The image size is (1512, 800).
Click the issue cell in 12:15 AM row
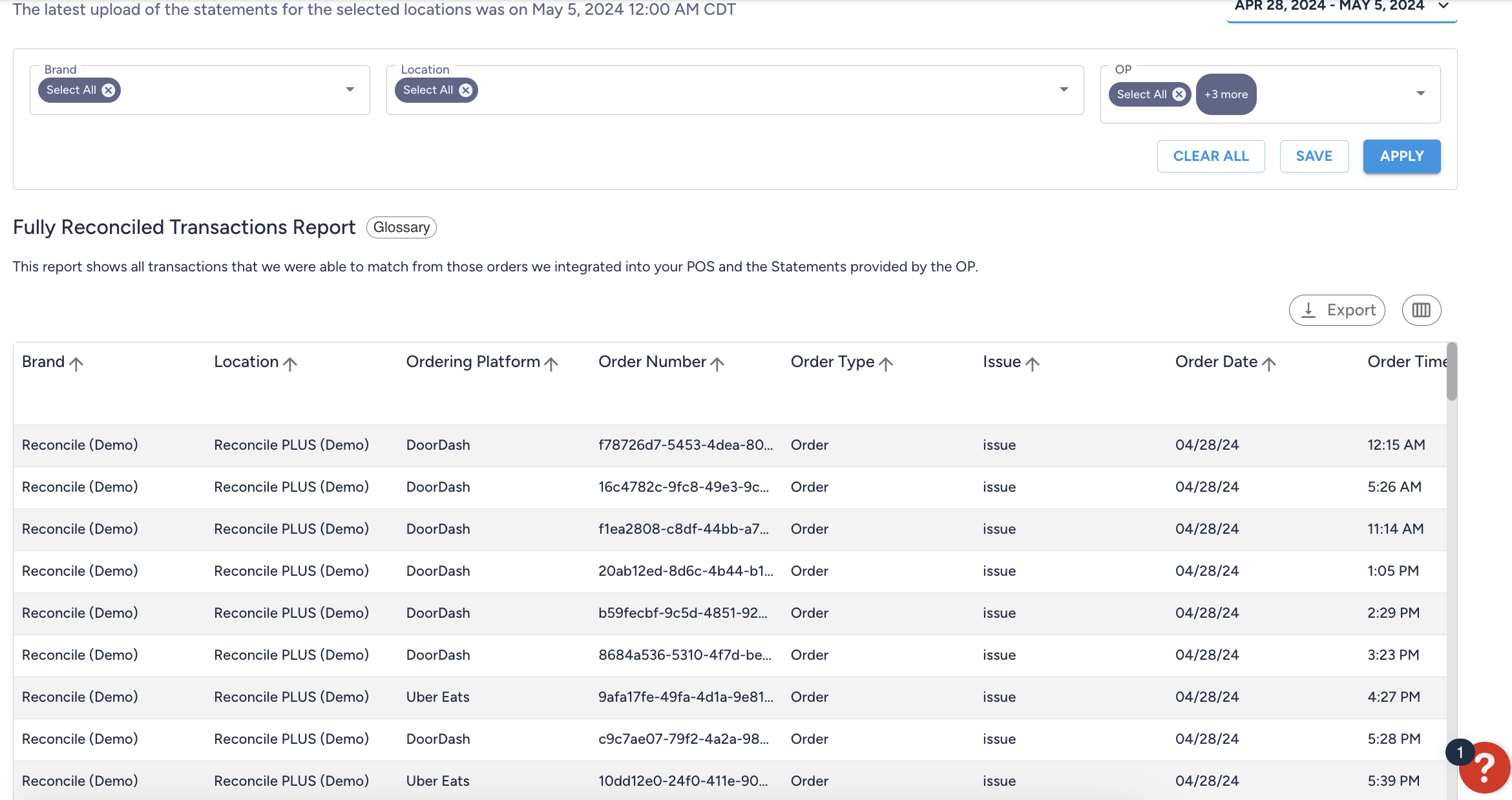[1000, 445]
